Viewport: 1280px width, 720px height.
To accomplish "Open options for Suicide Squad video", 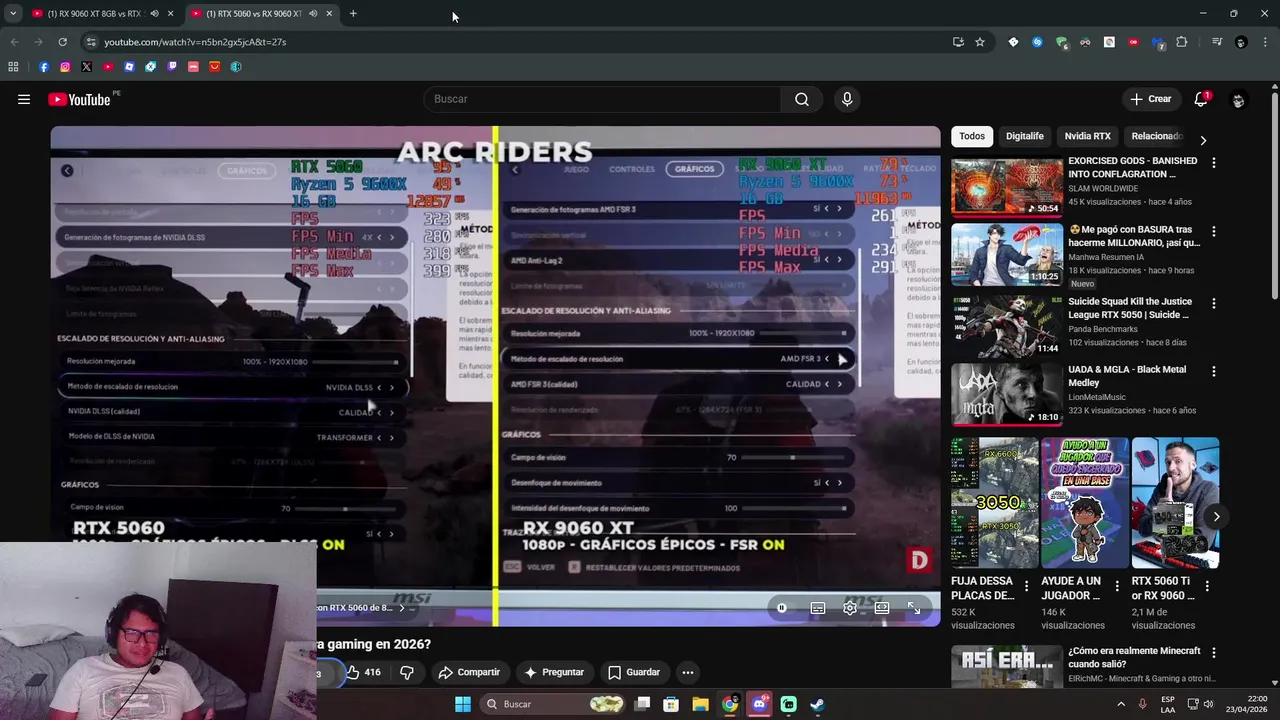I will [x=1214, y=302].
